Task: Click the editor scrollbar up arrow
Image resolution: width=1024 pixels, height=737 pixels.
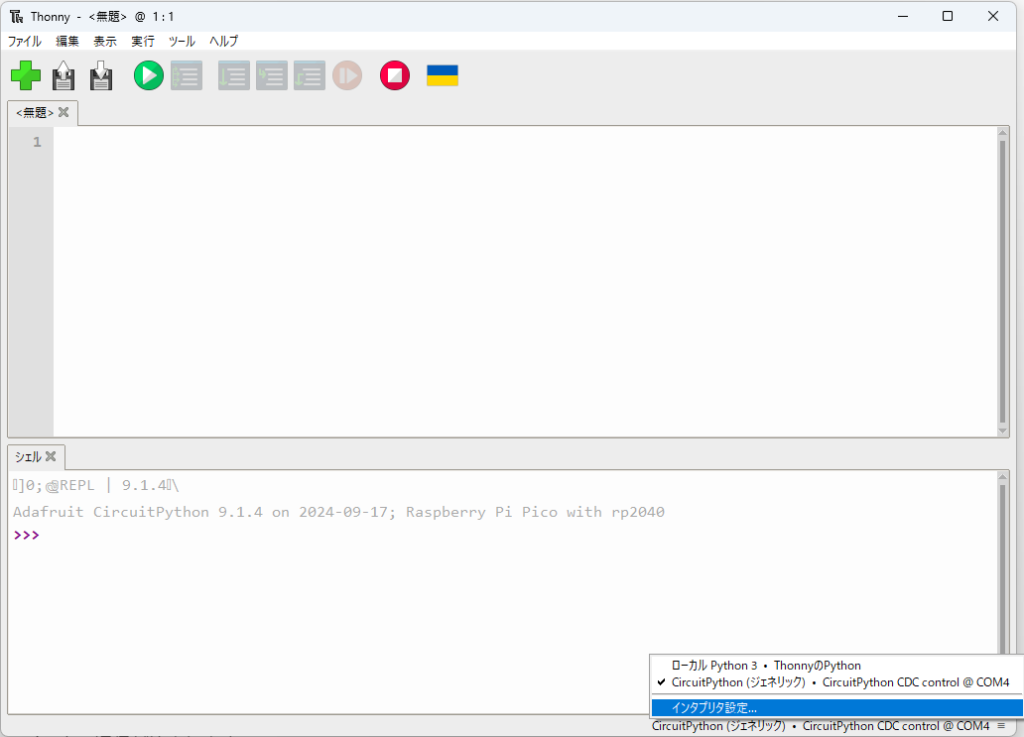Action: 1002,133
